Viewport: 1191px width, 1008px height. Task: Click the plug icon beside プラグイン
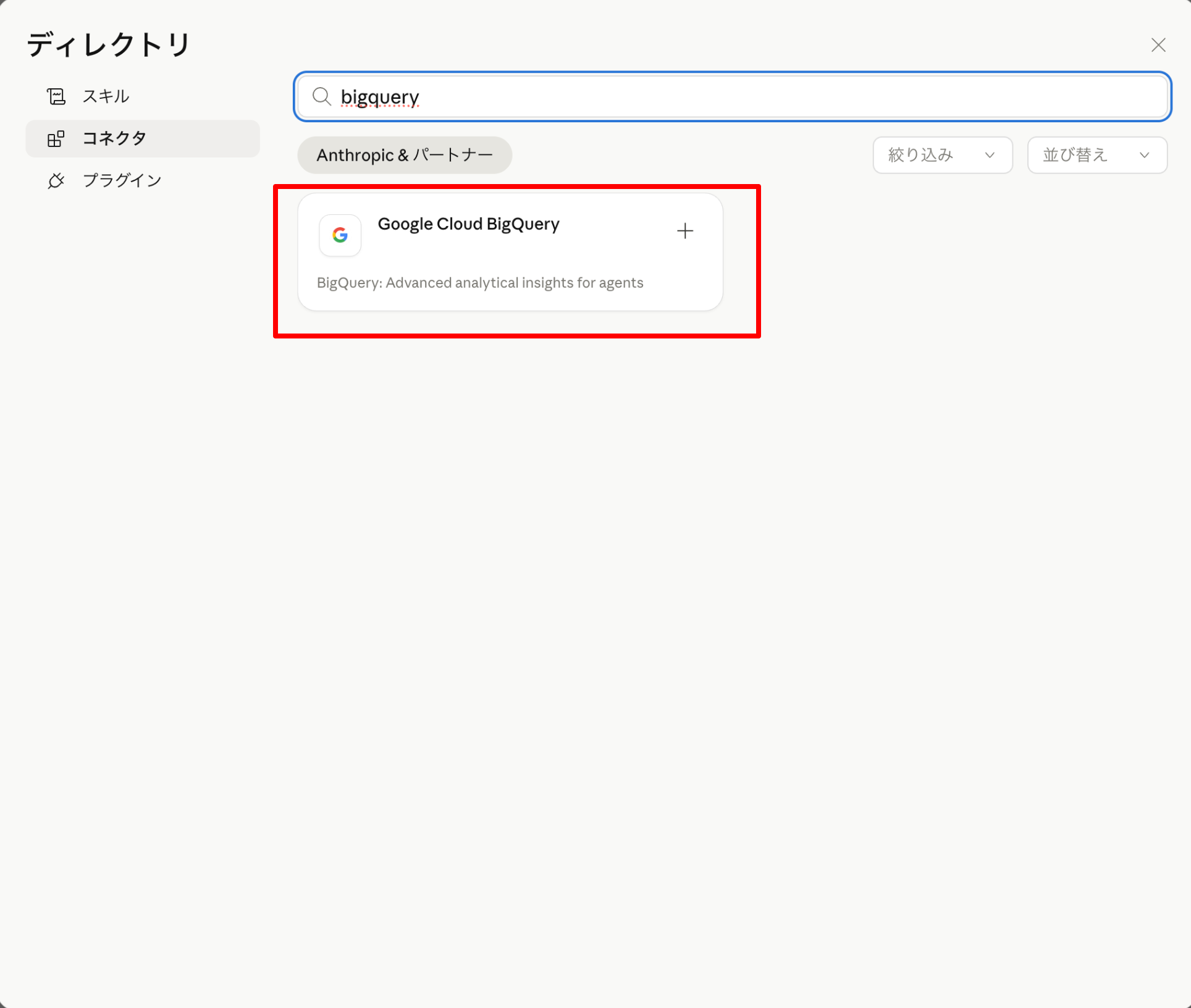[x=56, y=180]
